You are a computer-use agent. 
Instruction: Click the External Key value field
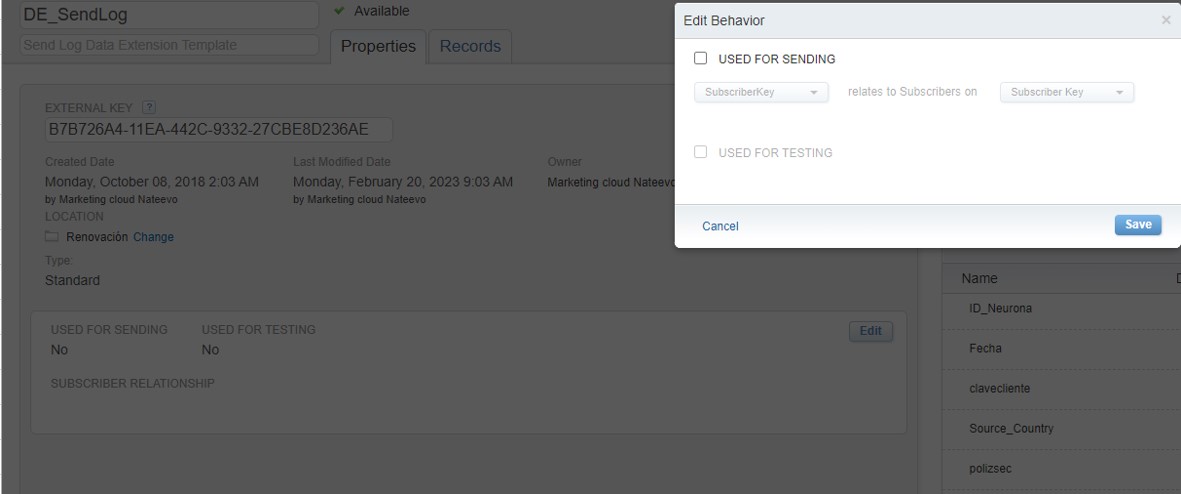(217, 130)
